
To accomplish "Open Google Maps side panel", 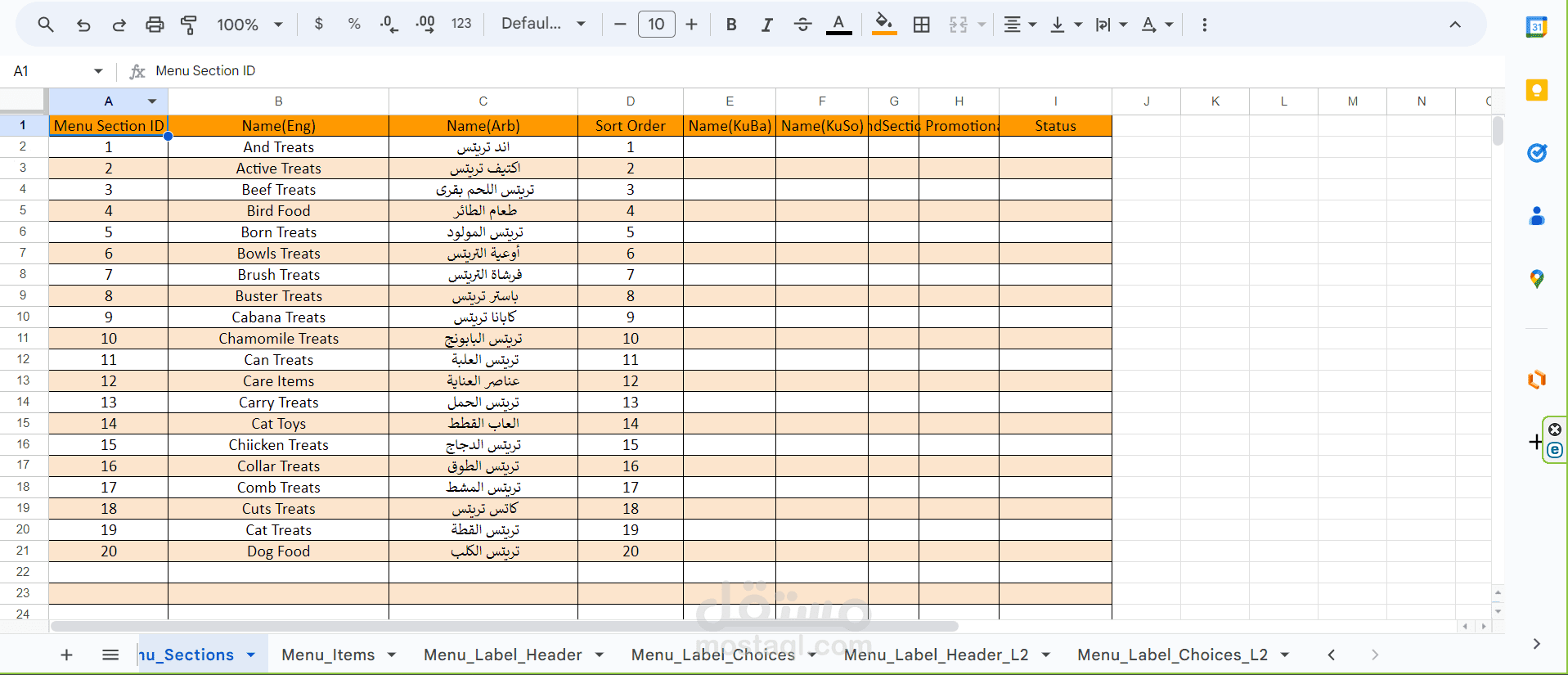I will click(x=1536, y=279).
